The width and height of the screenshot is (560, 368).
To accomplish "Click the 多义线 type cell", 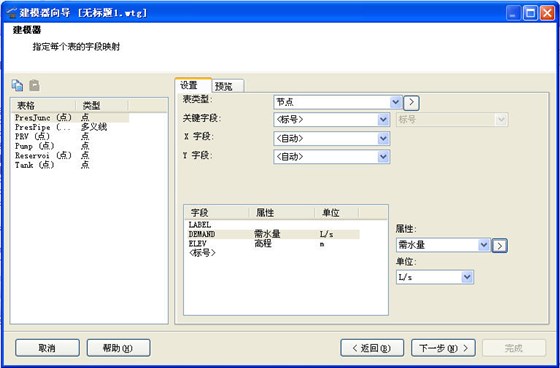I will pyautogui.click(x=94, y=127).
